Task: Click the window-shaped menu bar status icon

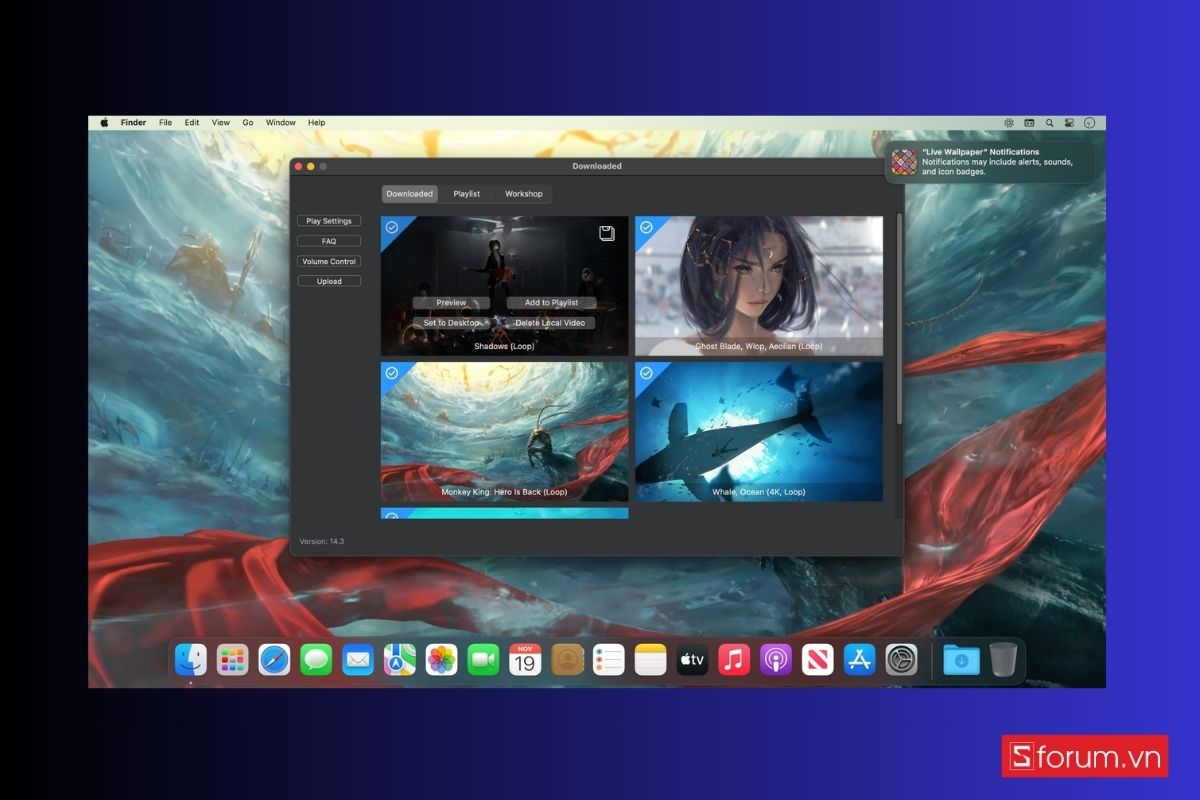Action: coord(1029,123)
